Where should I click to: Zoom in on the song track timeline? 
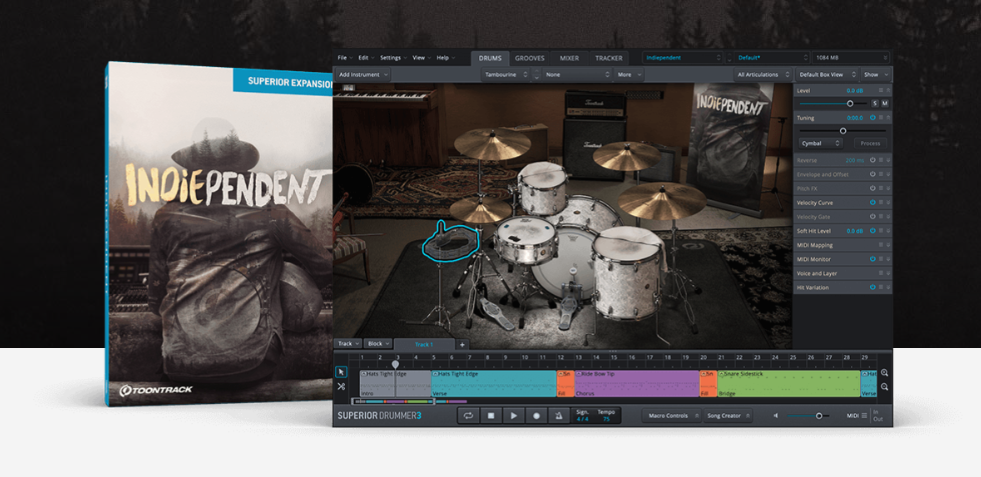tap(884, 372)
